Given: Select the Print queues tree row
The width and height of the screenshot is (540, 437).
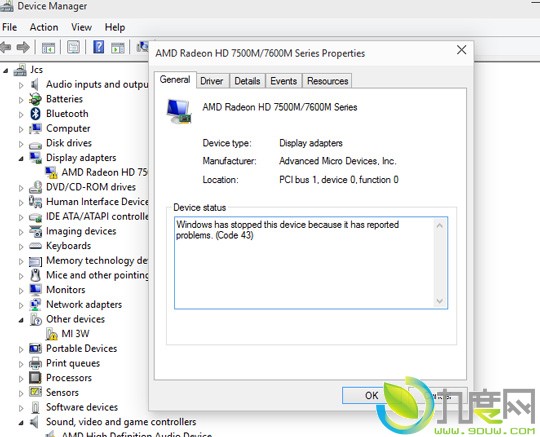Looking at the screenshot, I should click(73, 363).
